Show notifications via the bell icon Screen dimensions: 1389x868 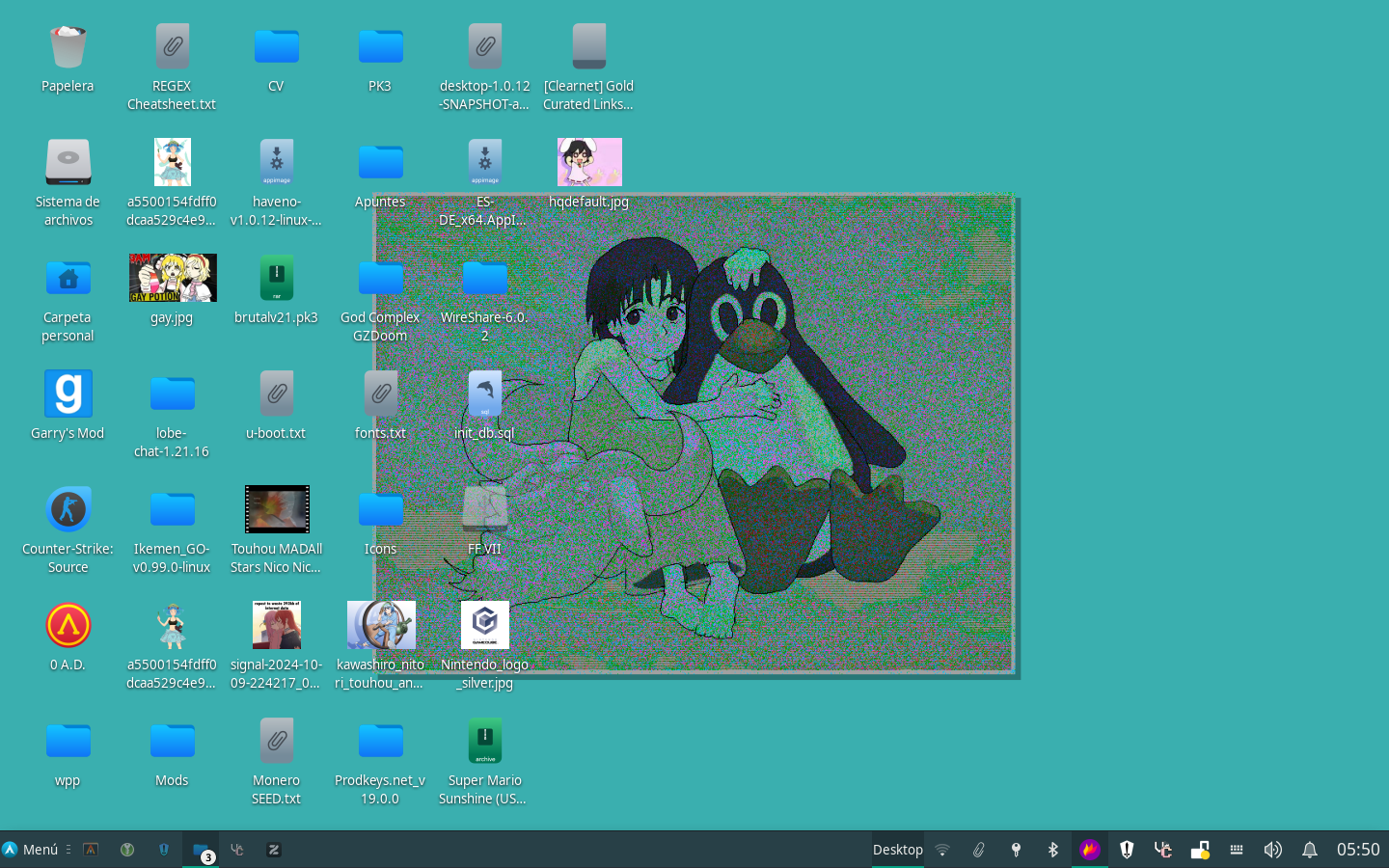(1310, 850)
